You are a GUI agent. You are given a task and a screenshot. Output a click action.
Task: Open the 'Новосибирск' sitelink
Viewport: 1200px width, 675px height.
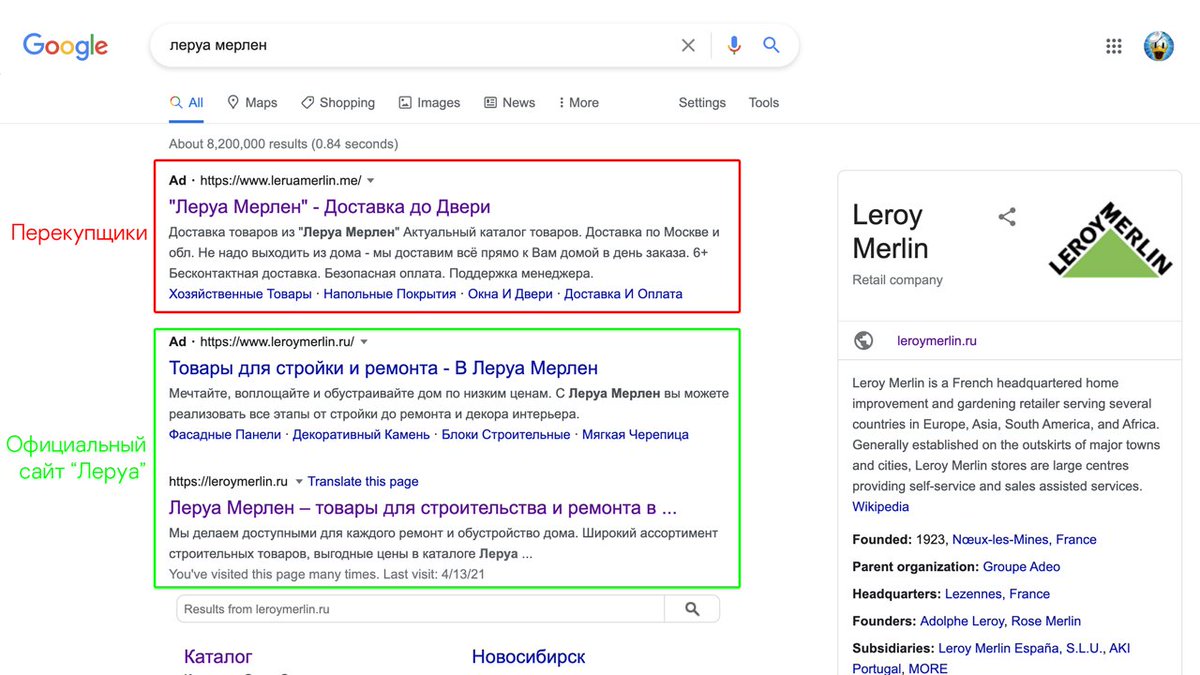tap(528, 657)
